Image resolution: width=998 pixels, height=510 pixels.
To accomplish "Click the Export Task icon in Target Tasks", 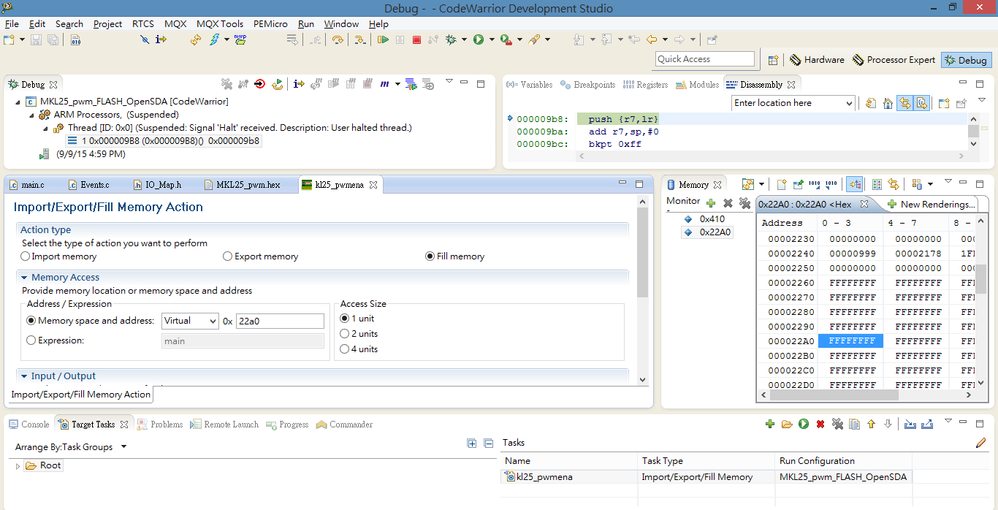I will tap(927, 424).
